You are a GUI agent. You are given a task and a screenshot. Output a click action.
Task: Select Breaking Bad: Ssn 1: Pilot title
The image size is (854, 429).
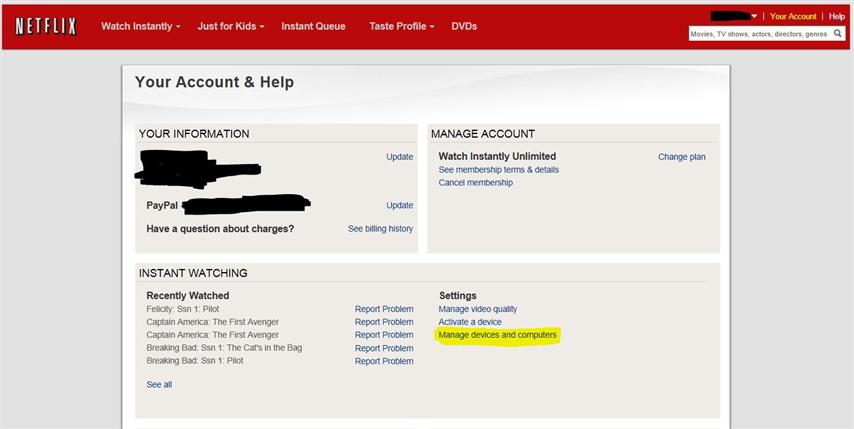(195, 361)
